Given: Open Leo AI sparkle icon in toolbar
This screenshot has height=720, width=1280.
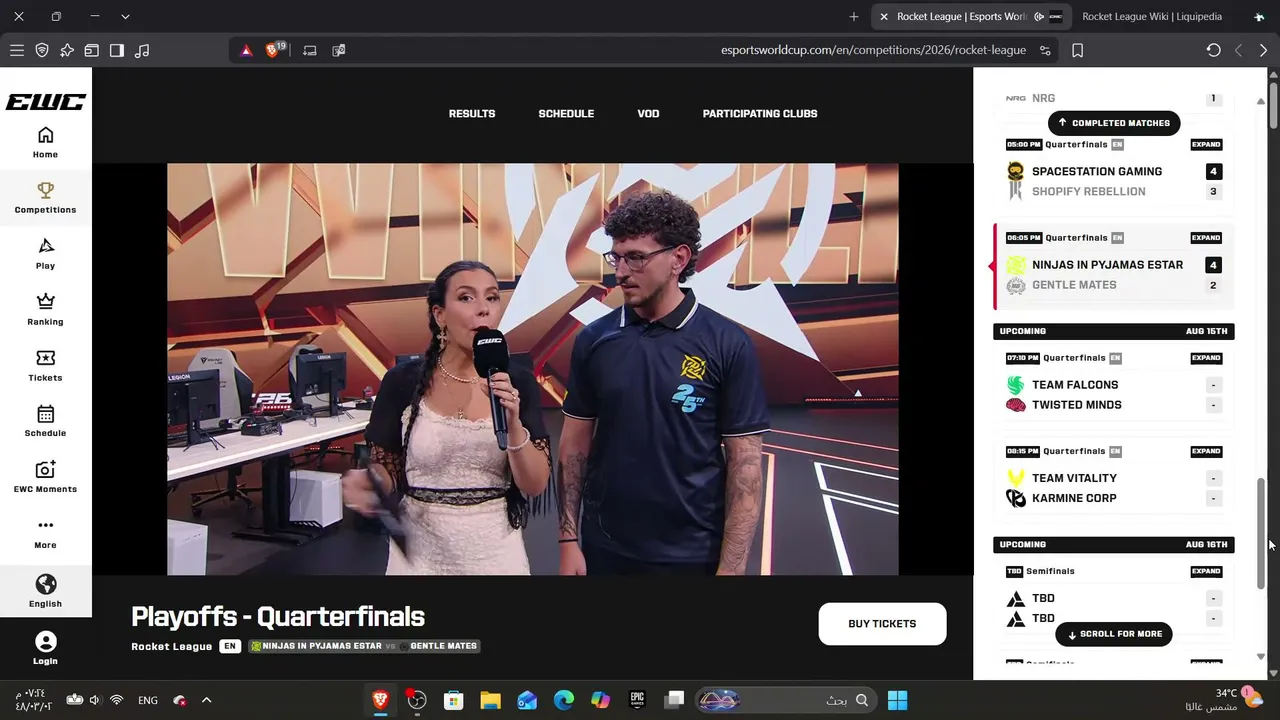Looking at the screenshot, I should pos(67,50).
